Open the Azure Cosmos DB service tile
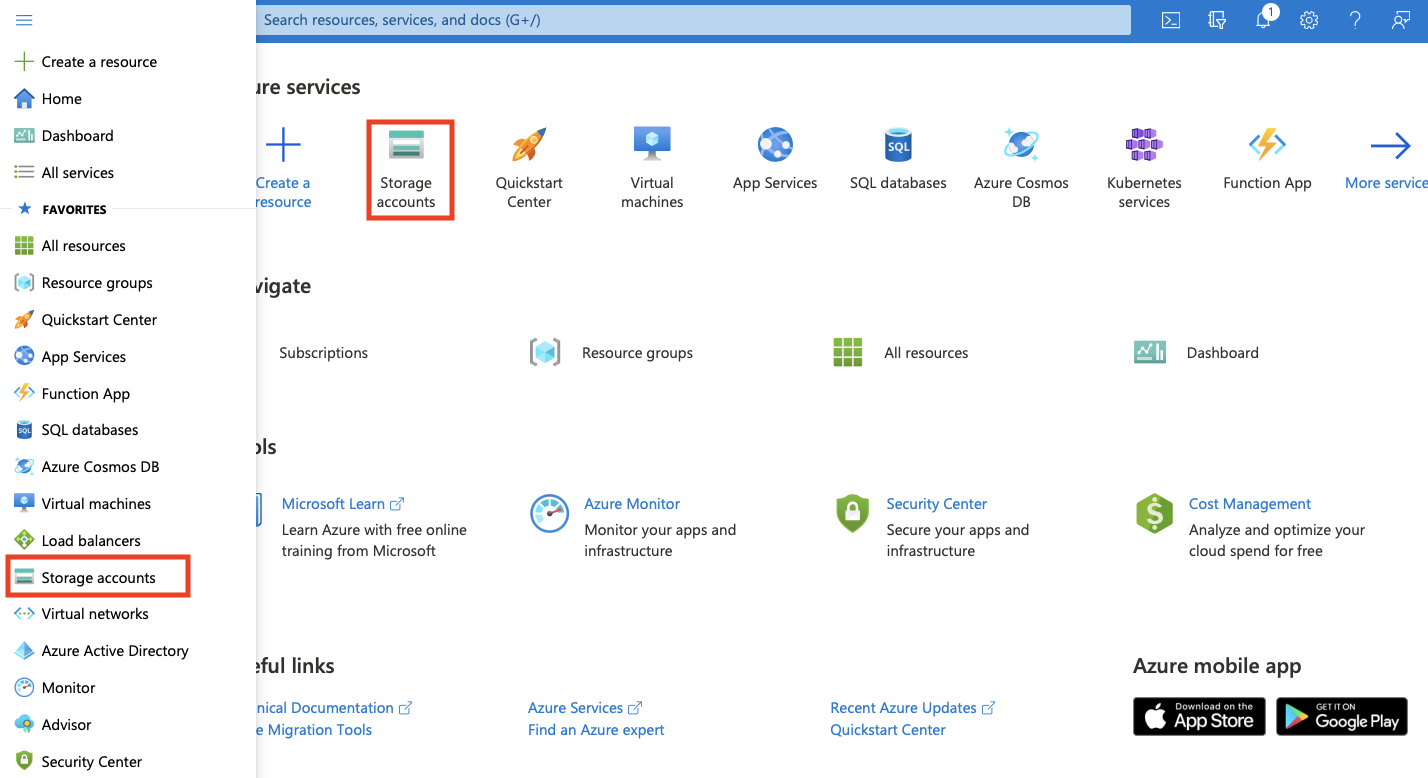Viewport: 1428px width, 778px height. (x=1021, y=167)
